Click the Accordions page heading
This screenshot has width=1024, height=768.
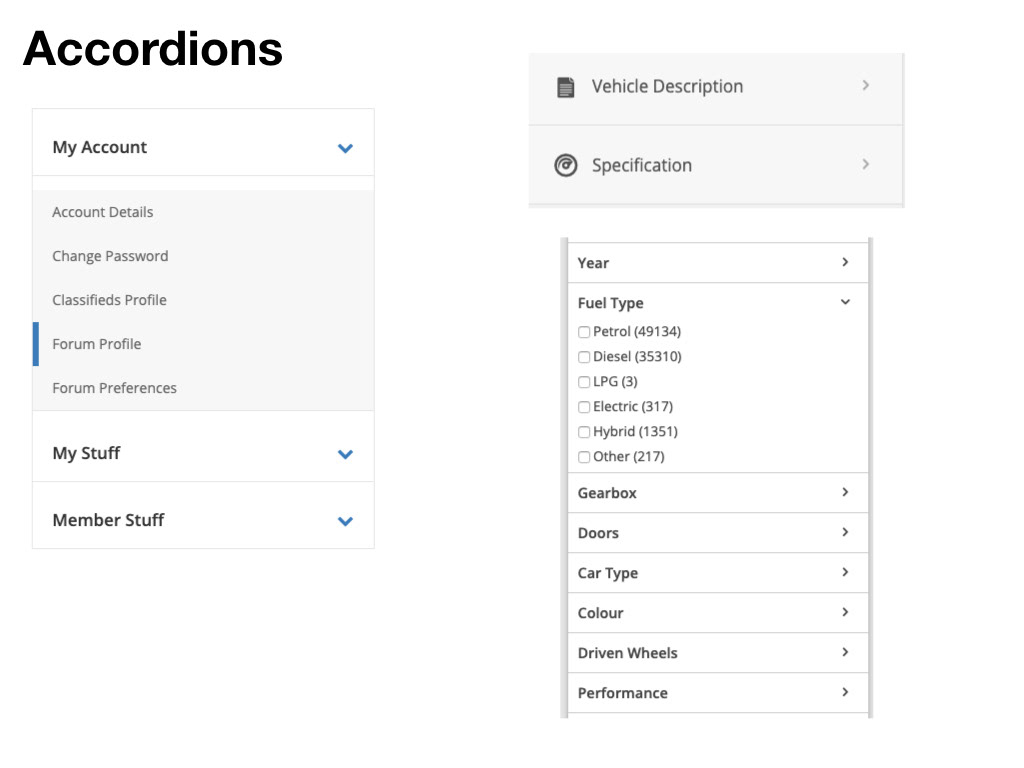tap(153, 49)
